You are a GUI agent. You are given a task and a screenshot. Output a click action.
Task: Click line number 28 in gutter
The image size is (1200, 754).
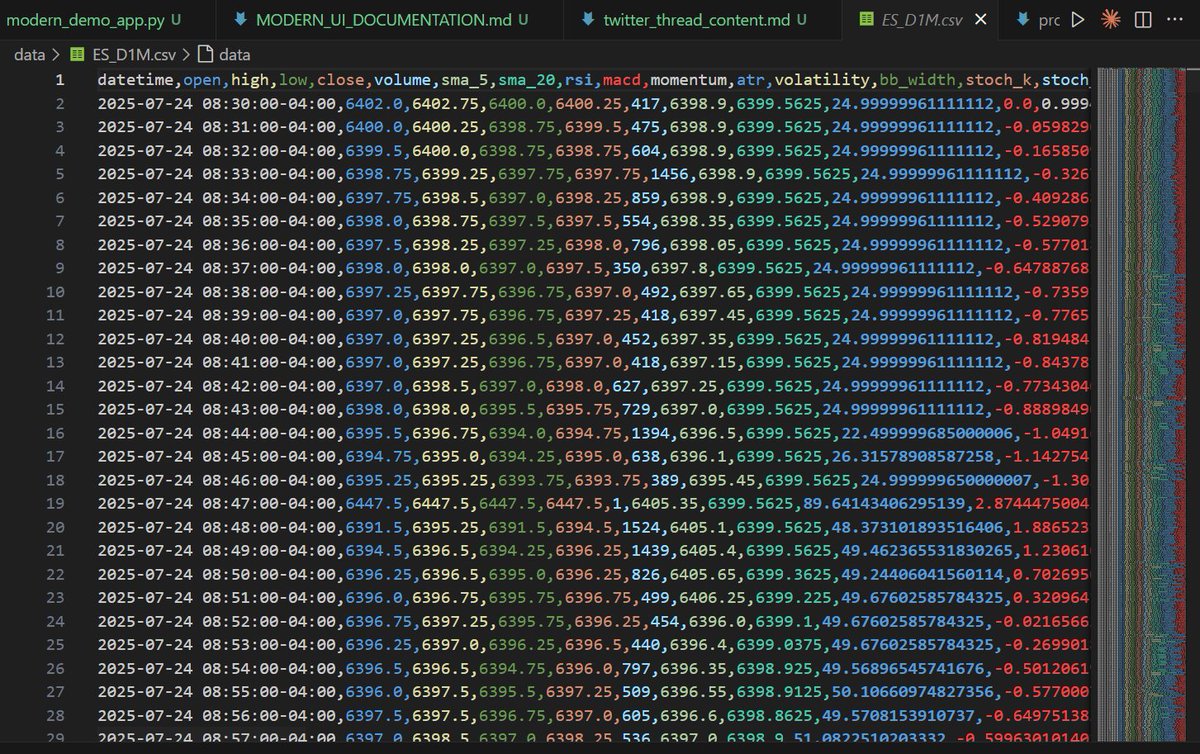coord(55,715)
